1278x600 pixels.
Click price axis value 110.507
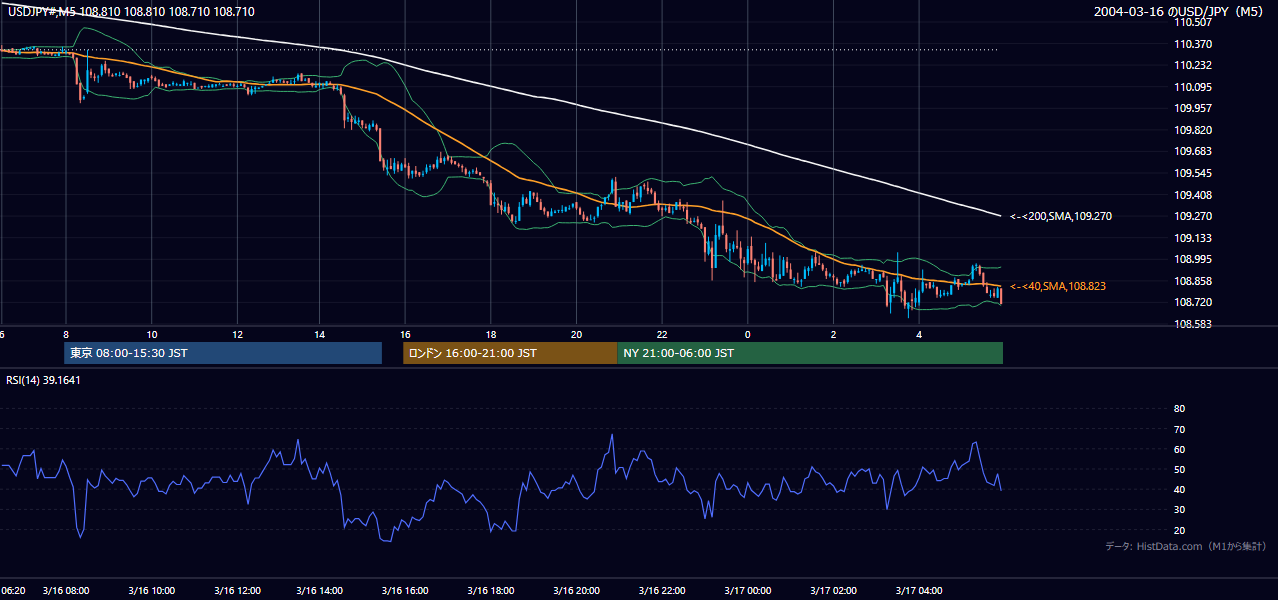(x=1192, y=22)
